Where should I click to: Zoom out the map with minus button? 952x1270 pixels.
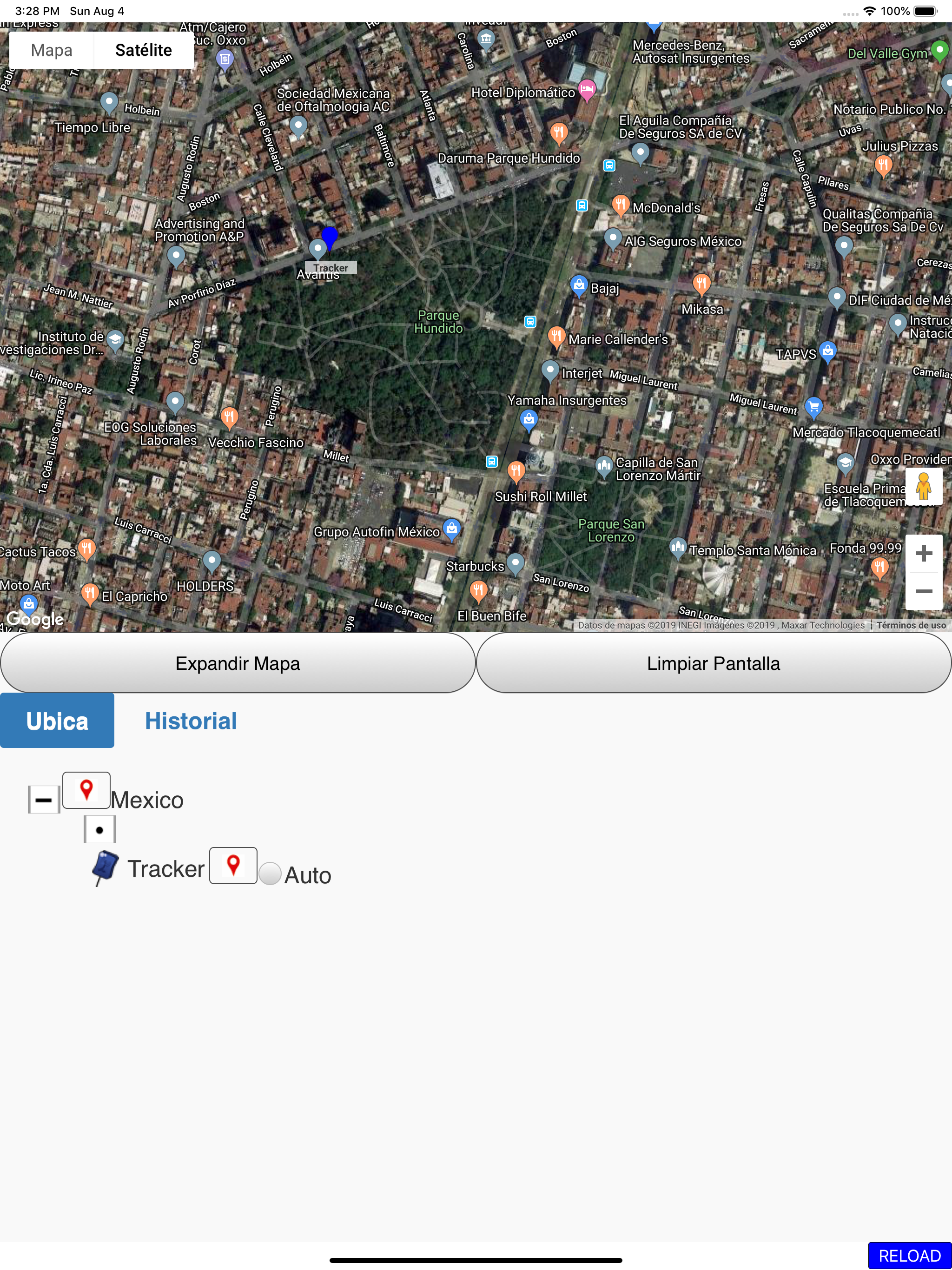[924, 591]
